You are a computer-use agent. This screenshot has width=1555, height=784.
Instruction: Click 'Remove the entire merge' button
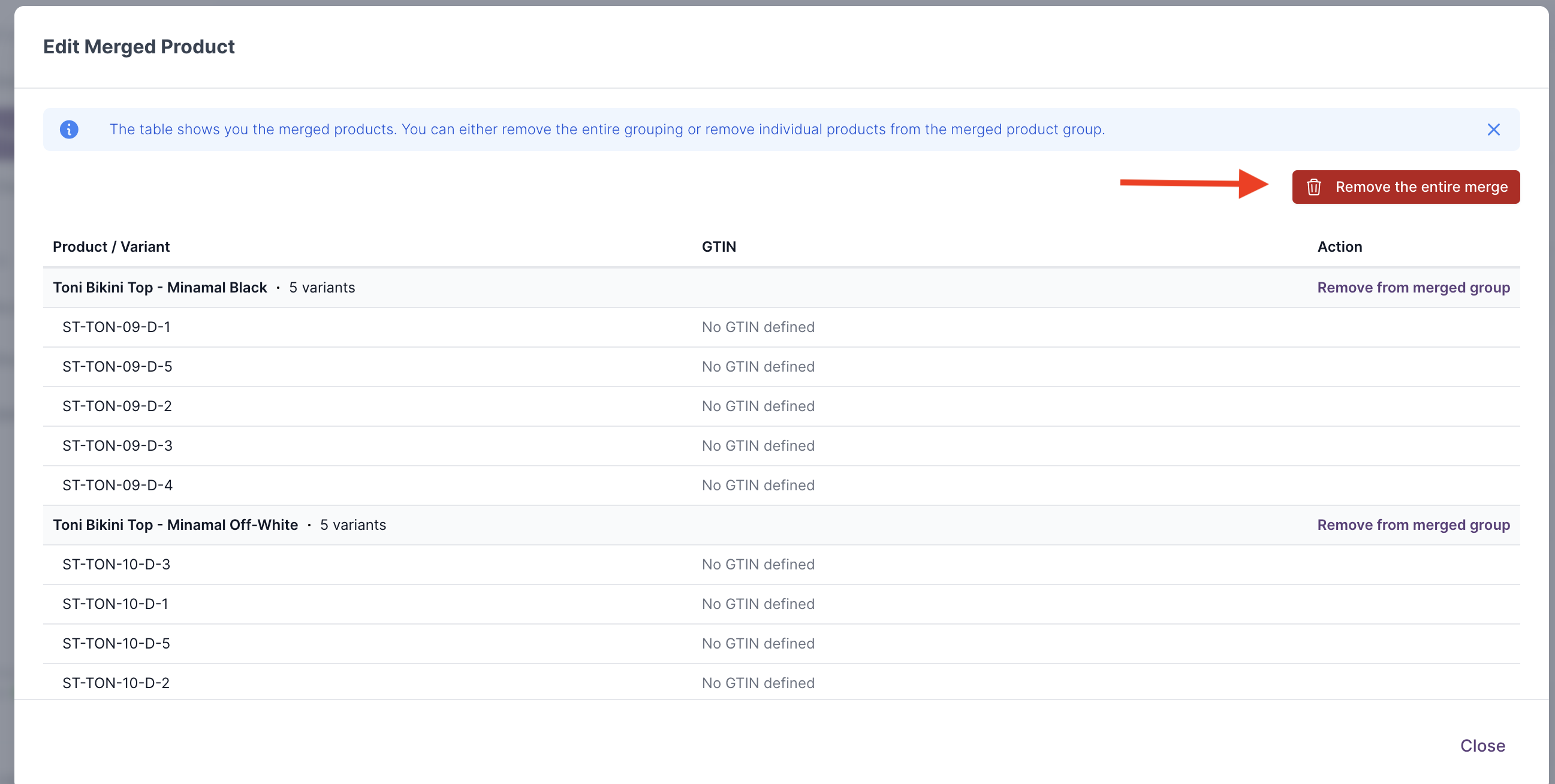[x=1406, y=187]
